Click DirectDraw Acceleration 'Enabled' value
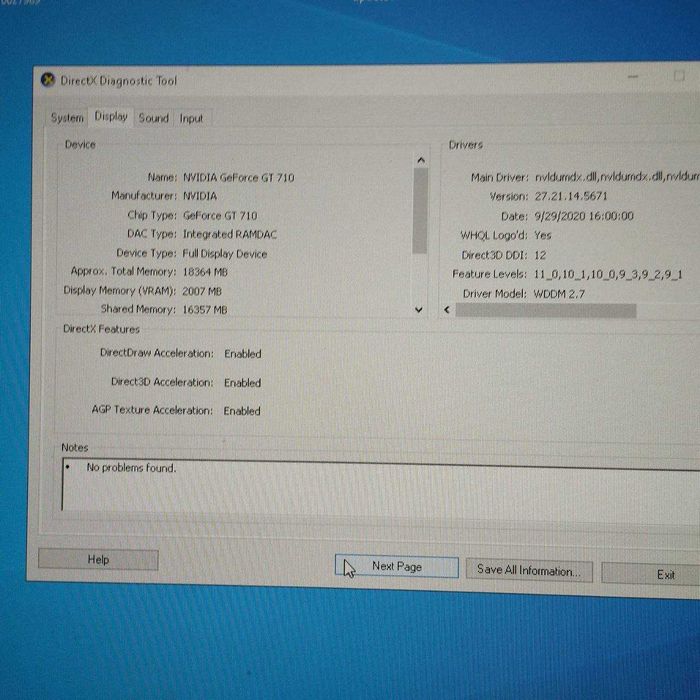Image resolution: width=700 pixels, height=700 pixels. click(x=243, y=354)
